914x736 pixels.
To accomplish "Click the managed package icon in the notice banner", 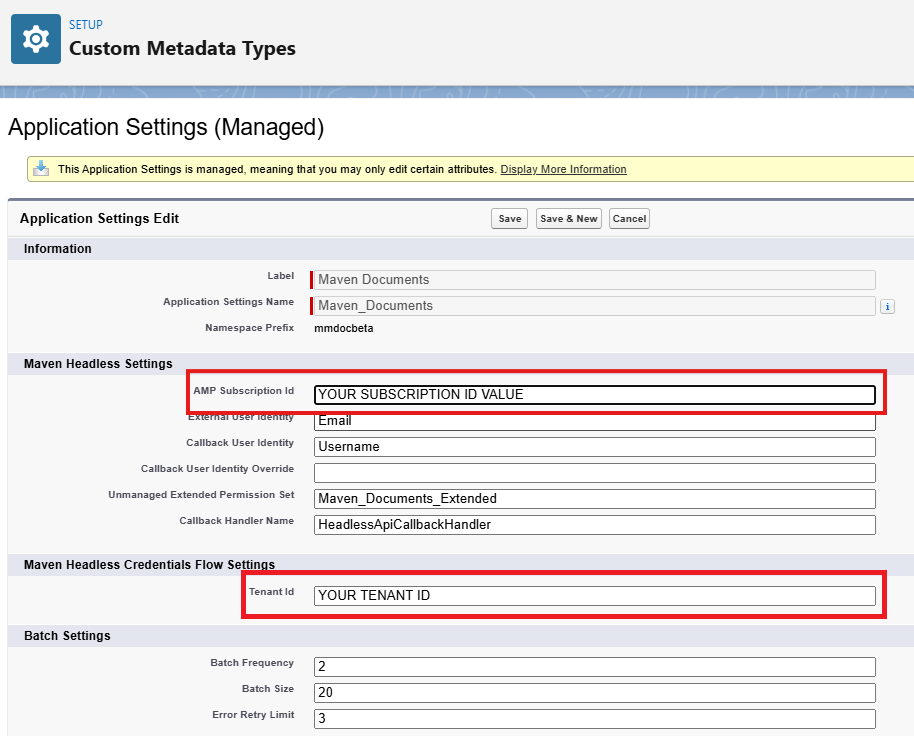I will [41, 169].
